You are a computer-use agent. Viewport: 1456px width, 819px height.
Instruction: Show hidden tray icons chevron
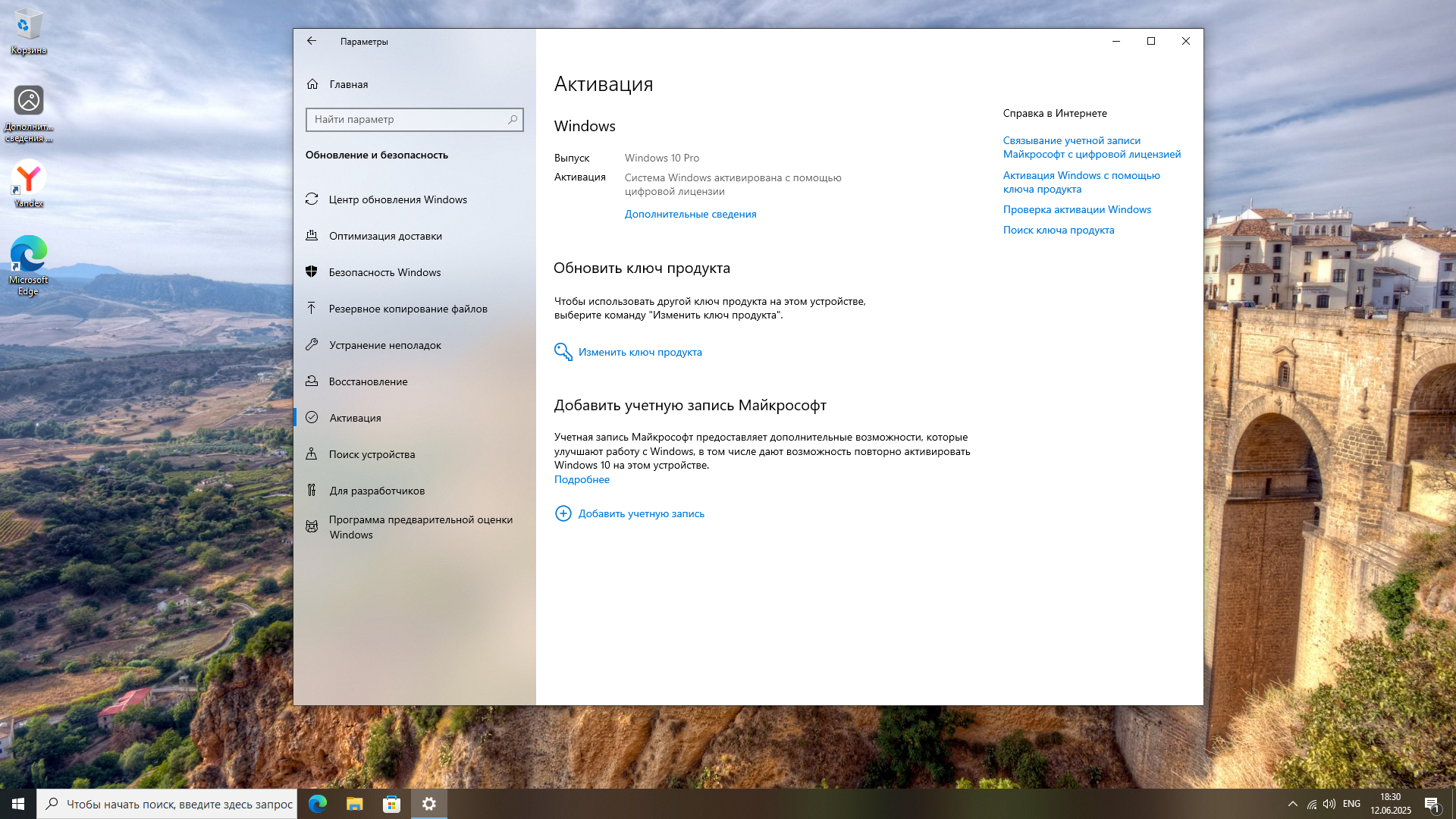pos(1292,804)
